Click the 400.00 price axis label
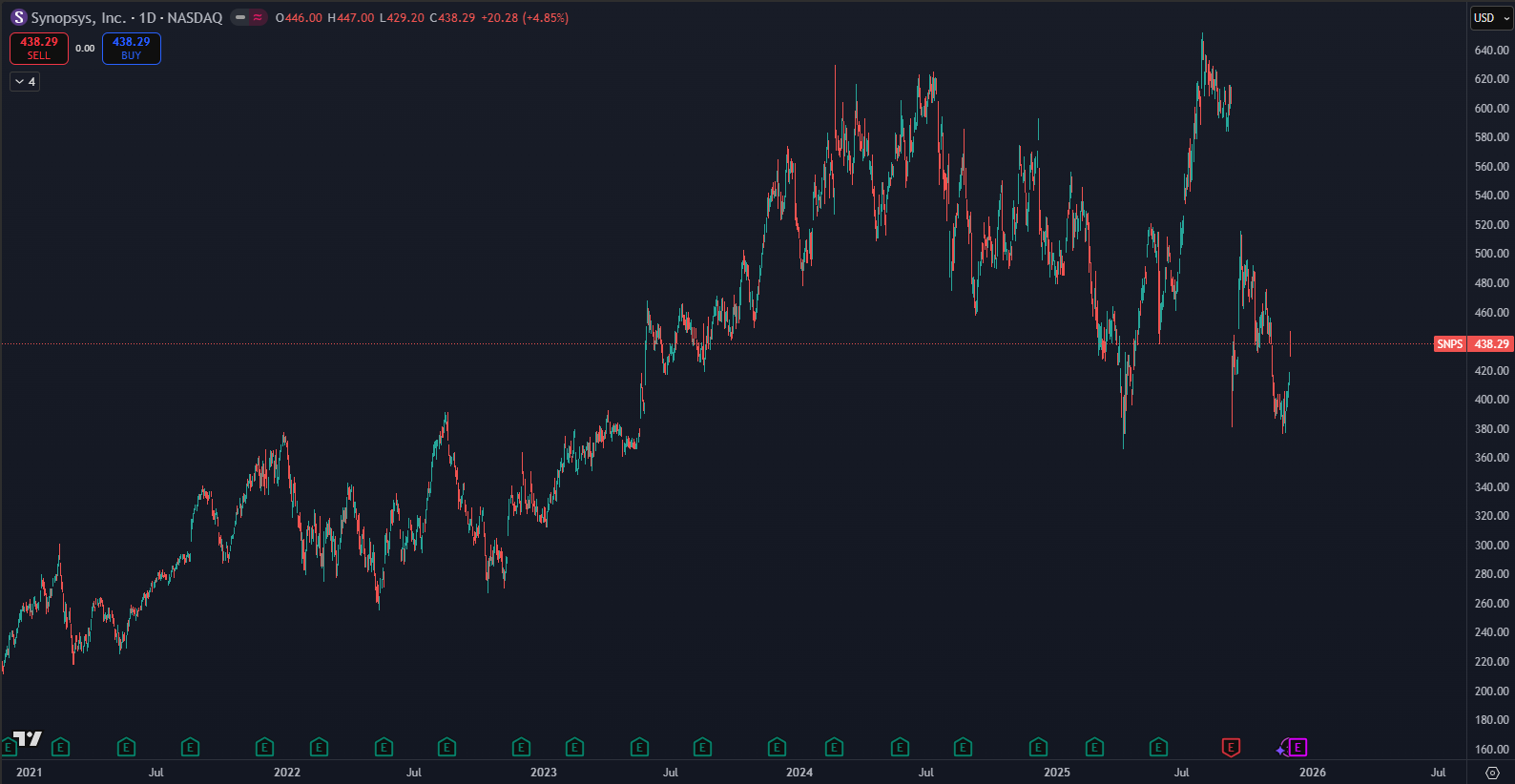 (1491, 400)
